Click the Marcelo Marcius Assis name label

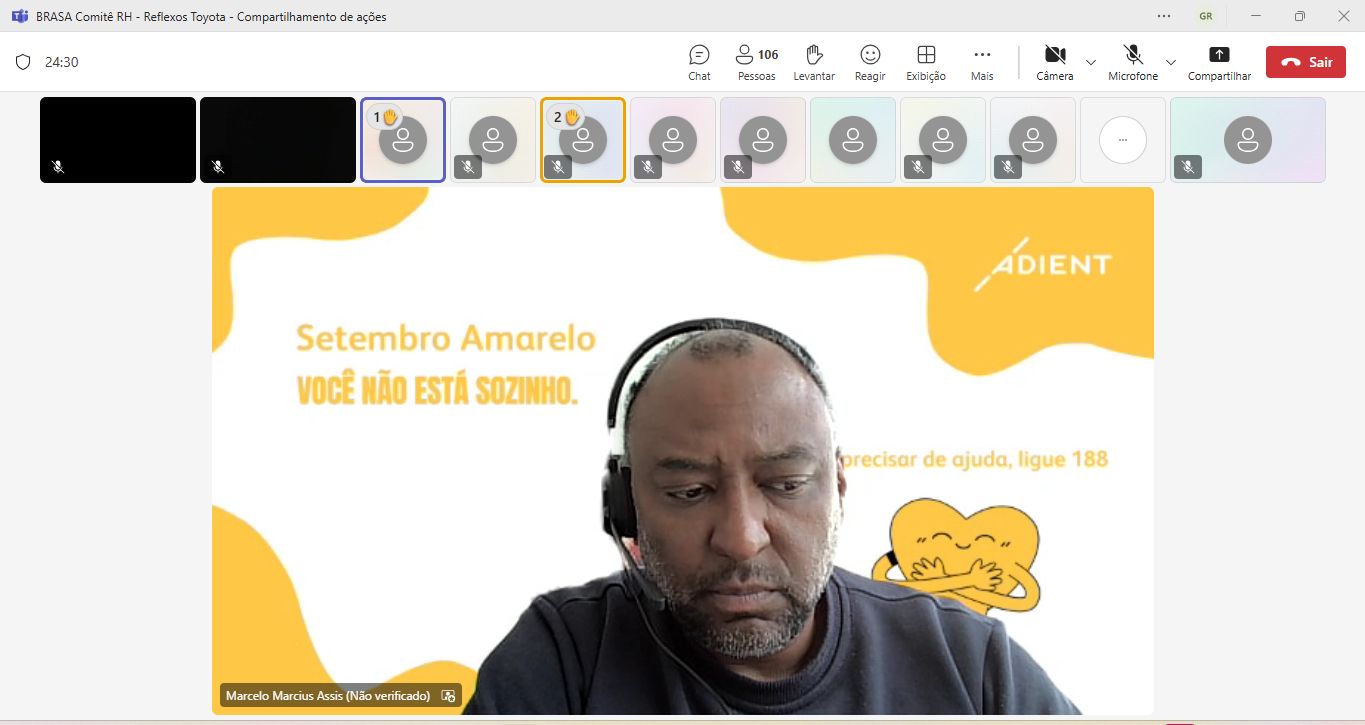327,696
